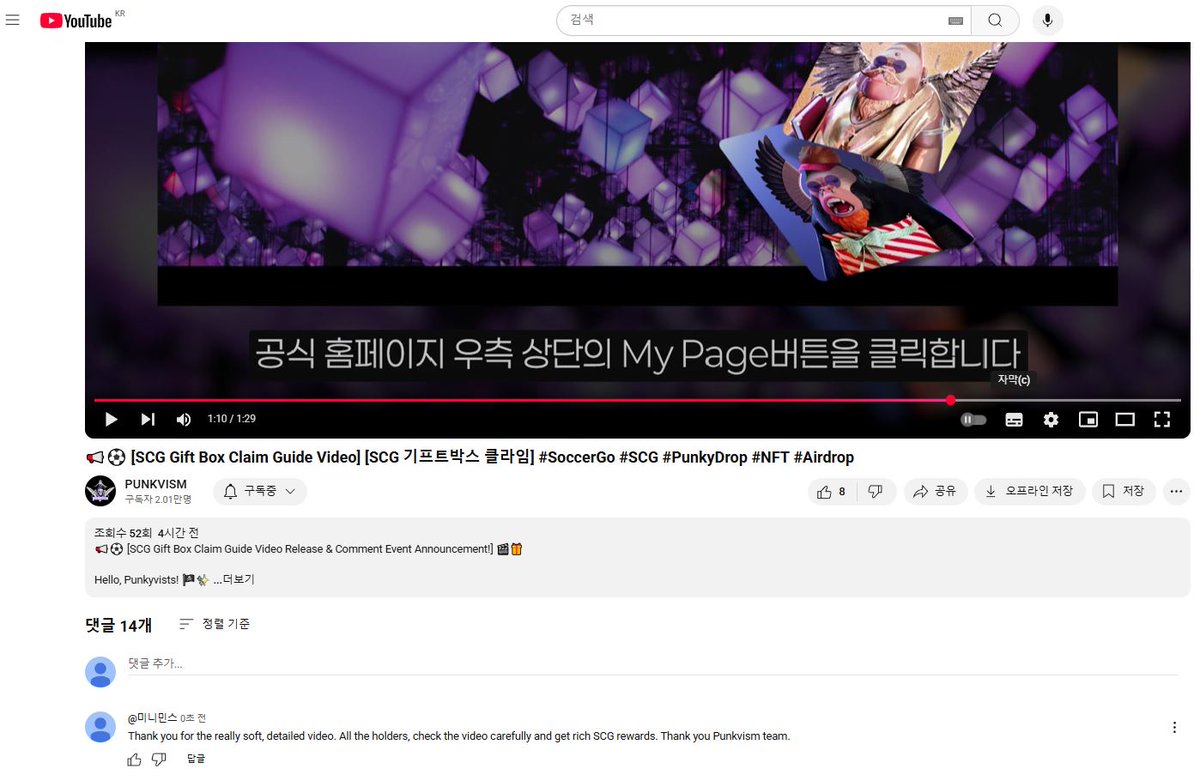Click the 1:10 / 1:29 time display

pyautogui.click(x=231, y=419)
